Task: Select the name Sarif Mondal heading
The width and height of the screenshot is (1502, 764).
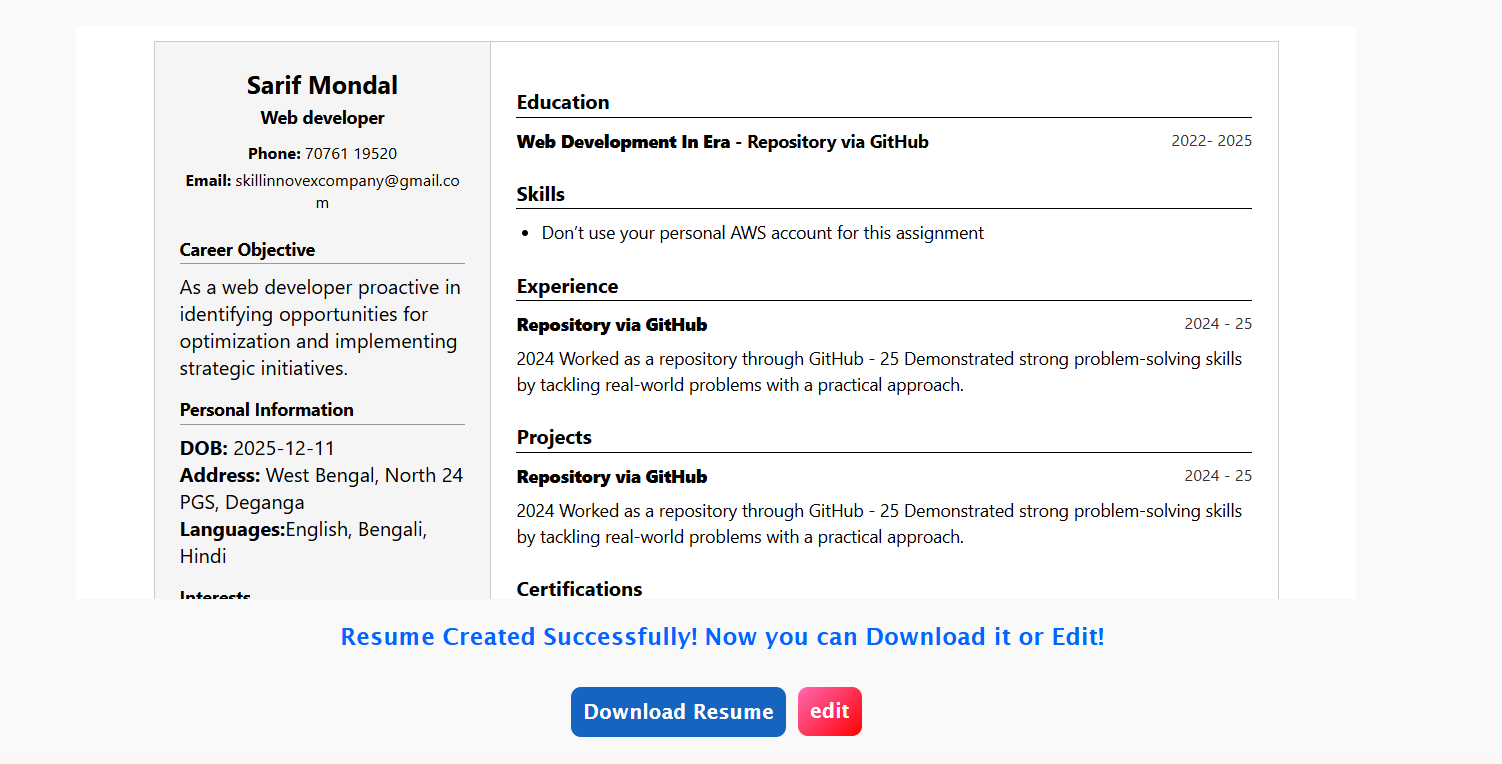Action: (321, 85)
